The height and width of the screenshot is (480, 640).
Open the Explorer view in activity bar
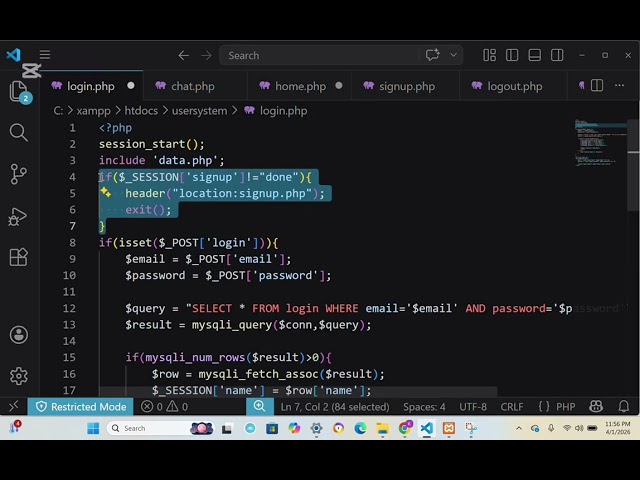pos(18,91)
